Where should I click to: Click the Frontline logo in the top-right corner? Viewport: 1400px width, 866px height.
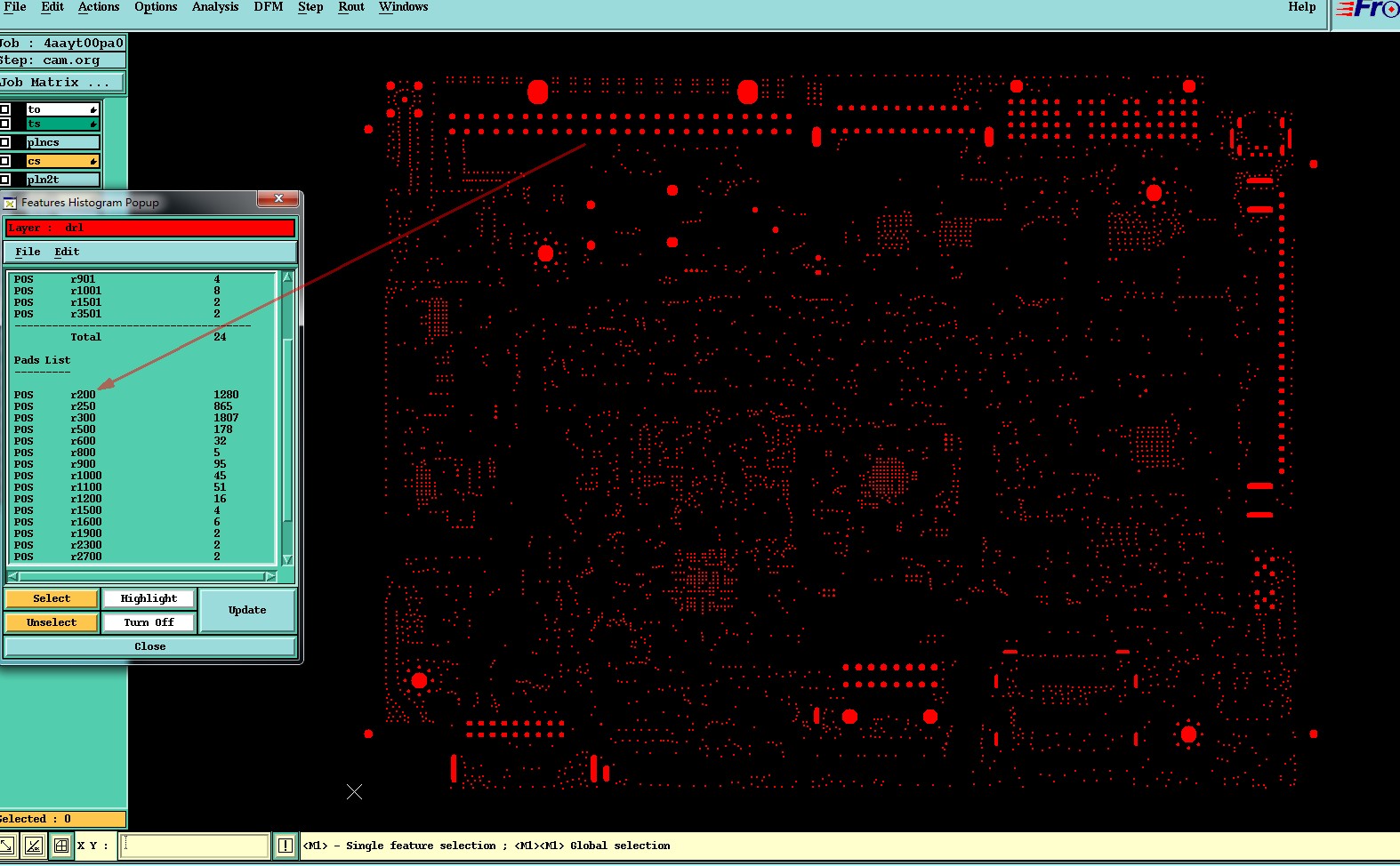pos(1367,9)
